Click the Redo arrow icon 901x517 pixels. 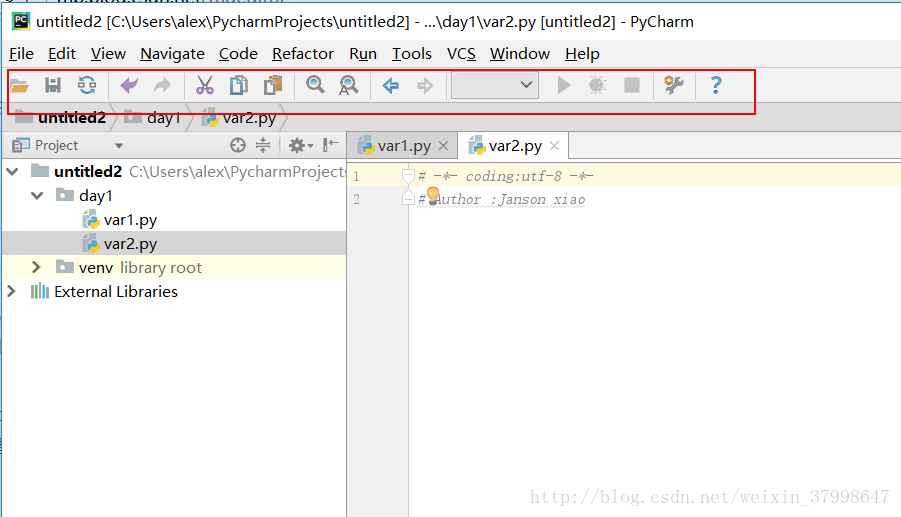[x=163, y=86]
